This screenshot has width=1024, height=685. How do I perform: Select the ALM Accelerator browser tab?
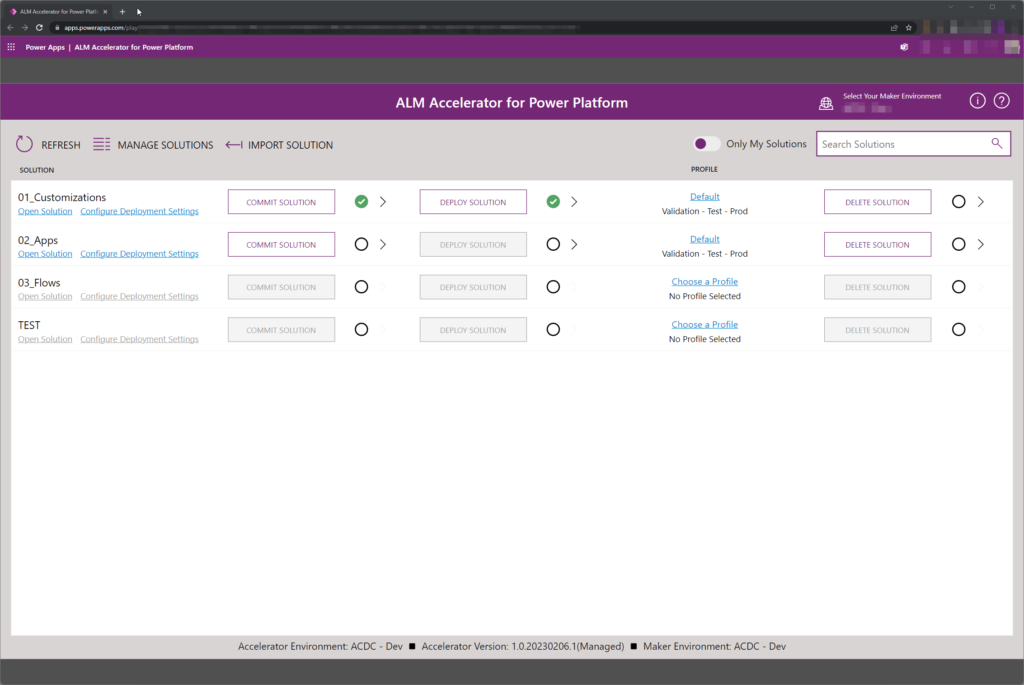click(58, 11)
